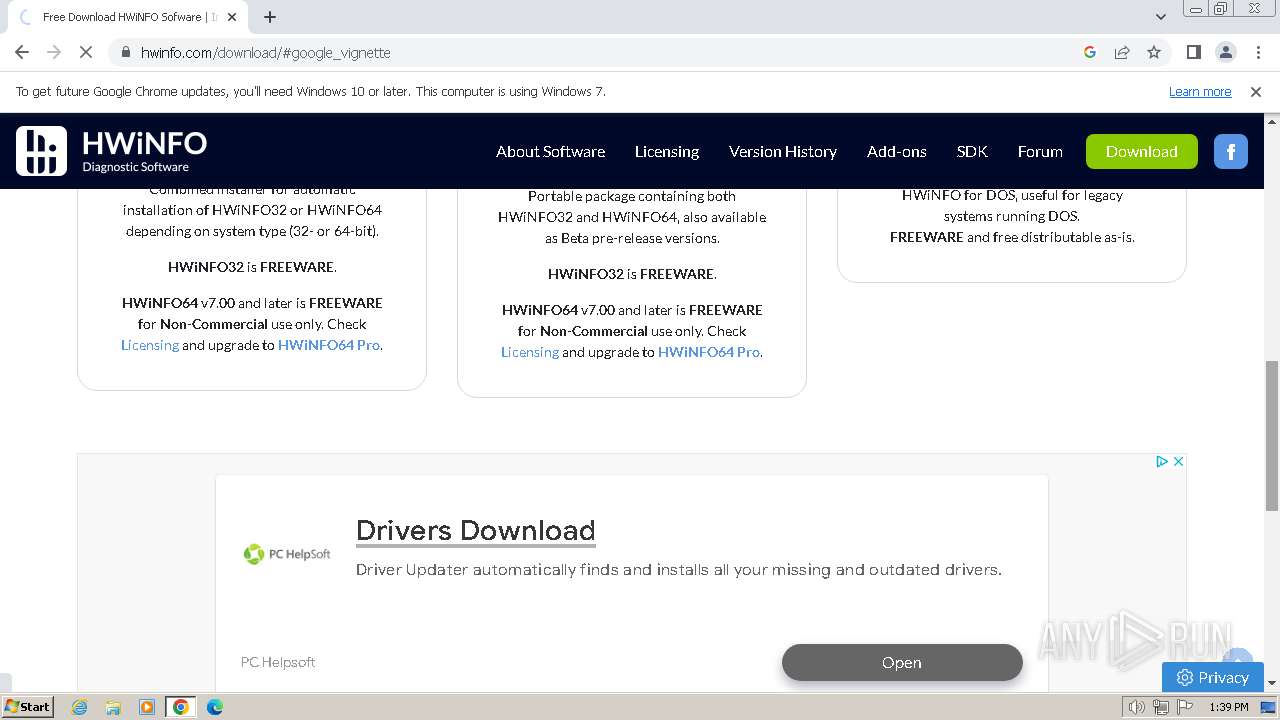The height and width of the screenshot is (720, 1280).
Task: Stop loading the page
Action: coord(86,52)
